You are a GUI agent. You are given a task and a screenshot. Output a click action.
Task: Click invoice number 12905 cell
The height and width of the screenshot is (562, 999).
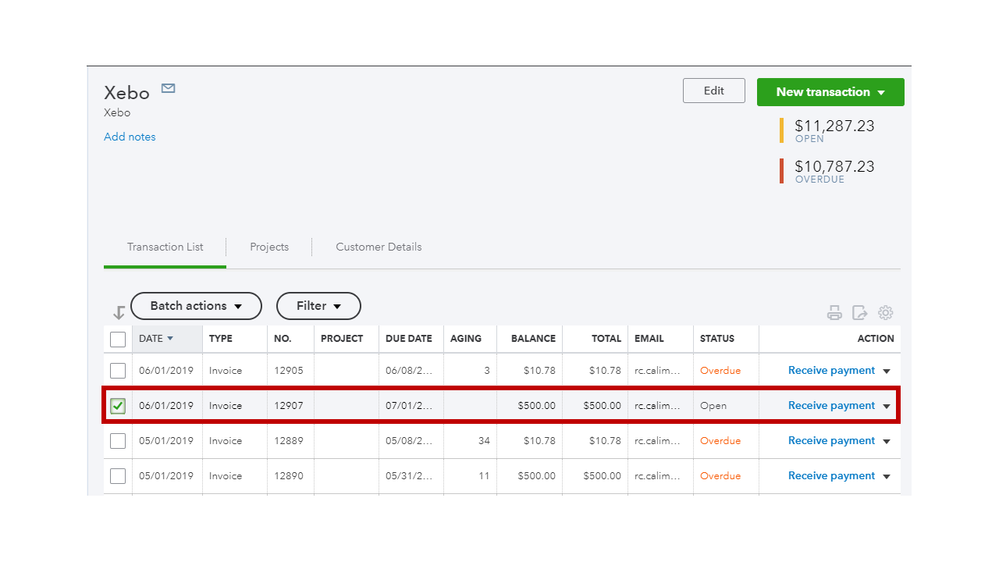click(289, 371)
